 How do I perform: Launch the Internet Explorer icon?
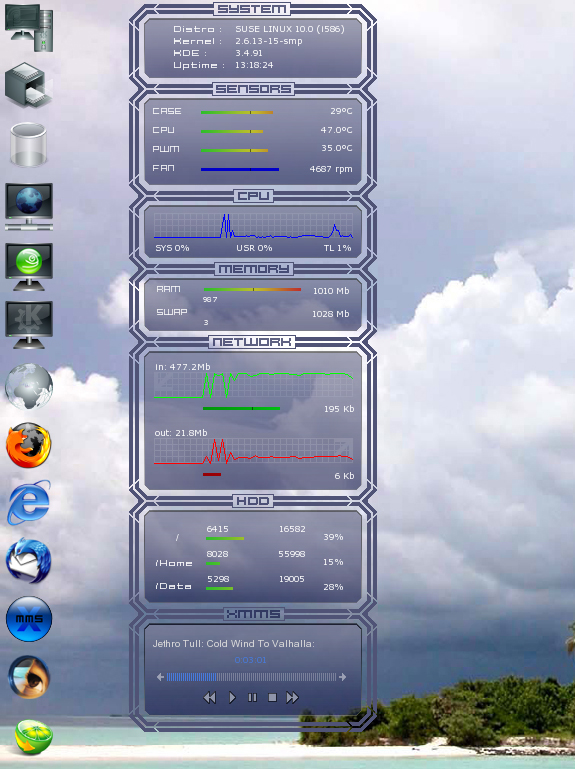[x=28, y=503]
